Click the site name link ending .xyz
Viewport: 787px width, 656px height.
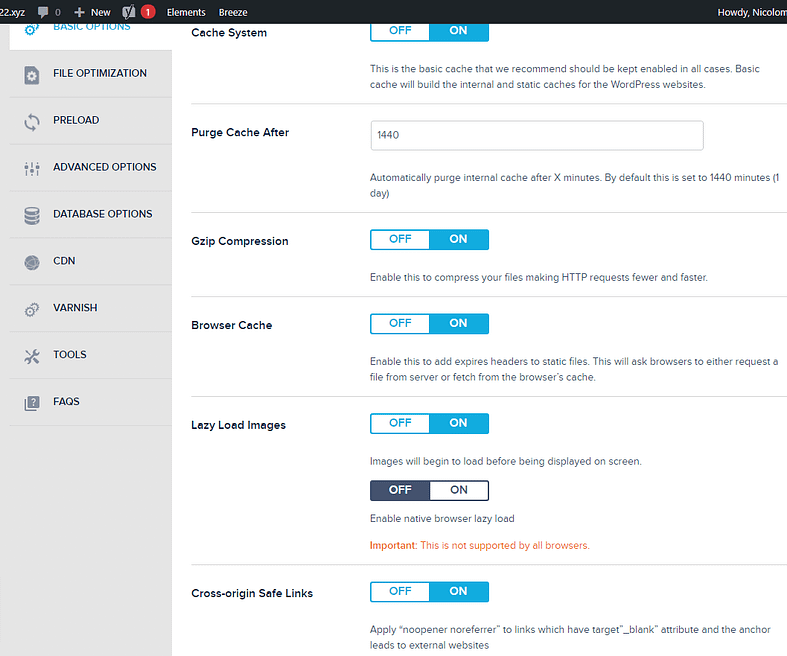(x=13, y=12)
